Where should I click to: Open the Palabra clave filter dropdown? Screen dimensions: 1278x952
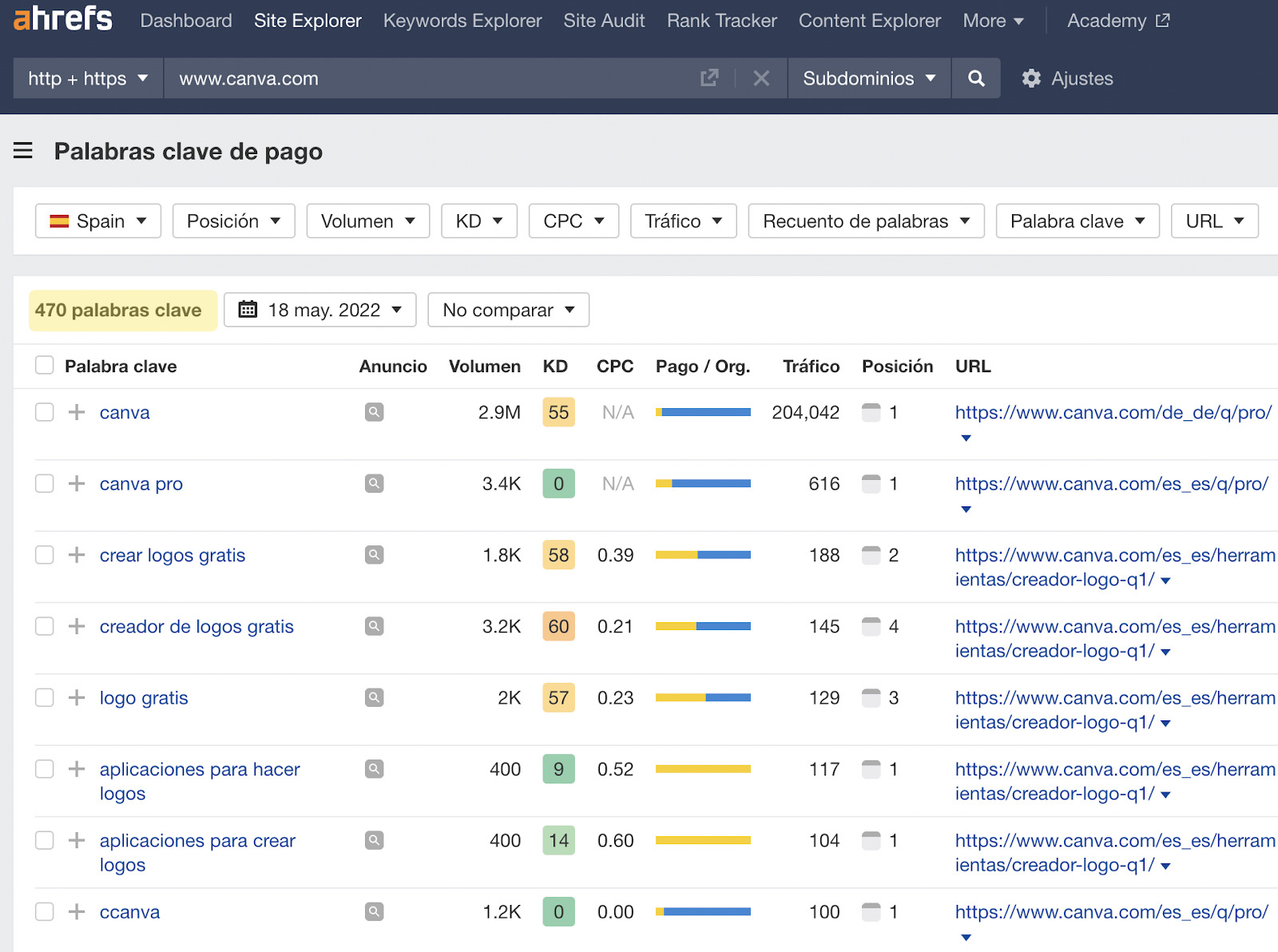point(1078,220)
